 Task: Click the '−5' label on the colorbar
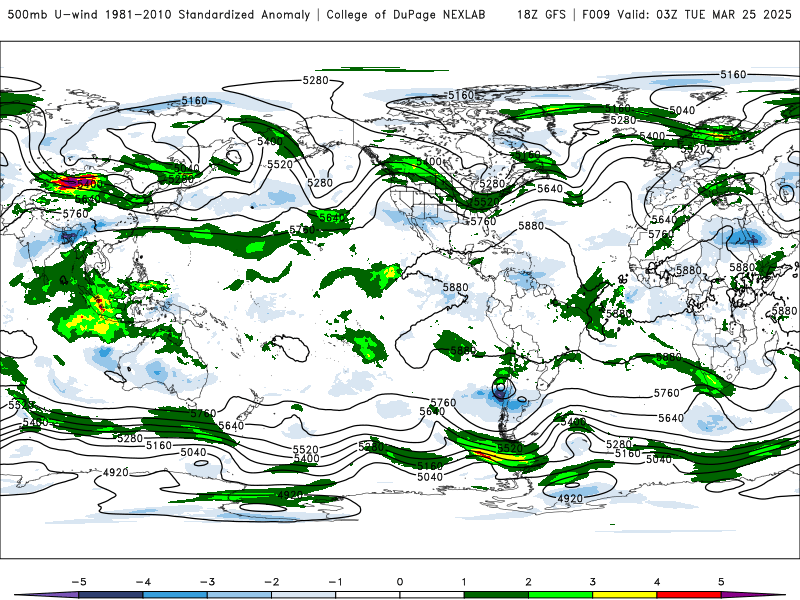[78, 582]
